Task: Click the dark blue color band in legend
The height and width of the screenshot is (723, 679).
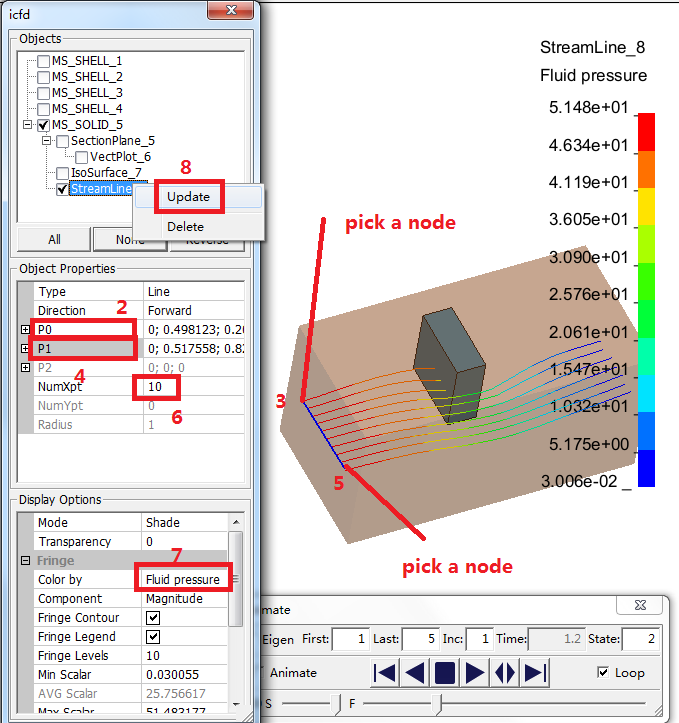Action: click(x=646, y=468)
